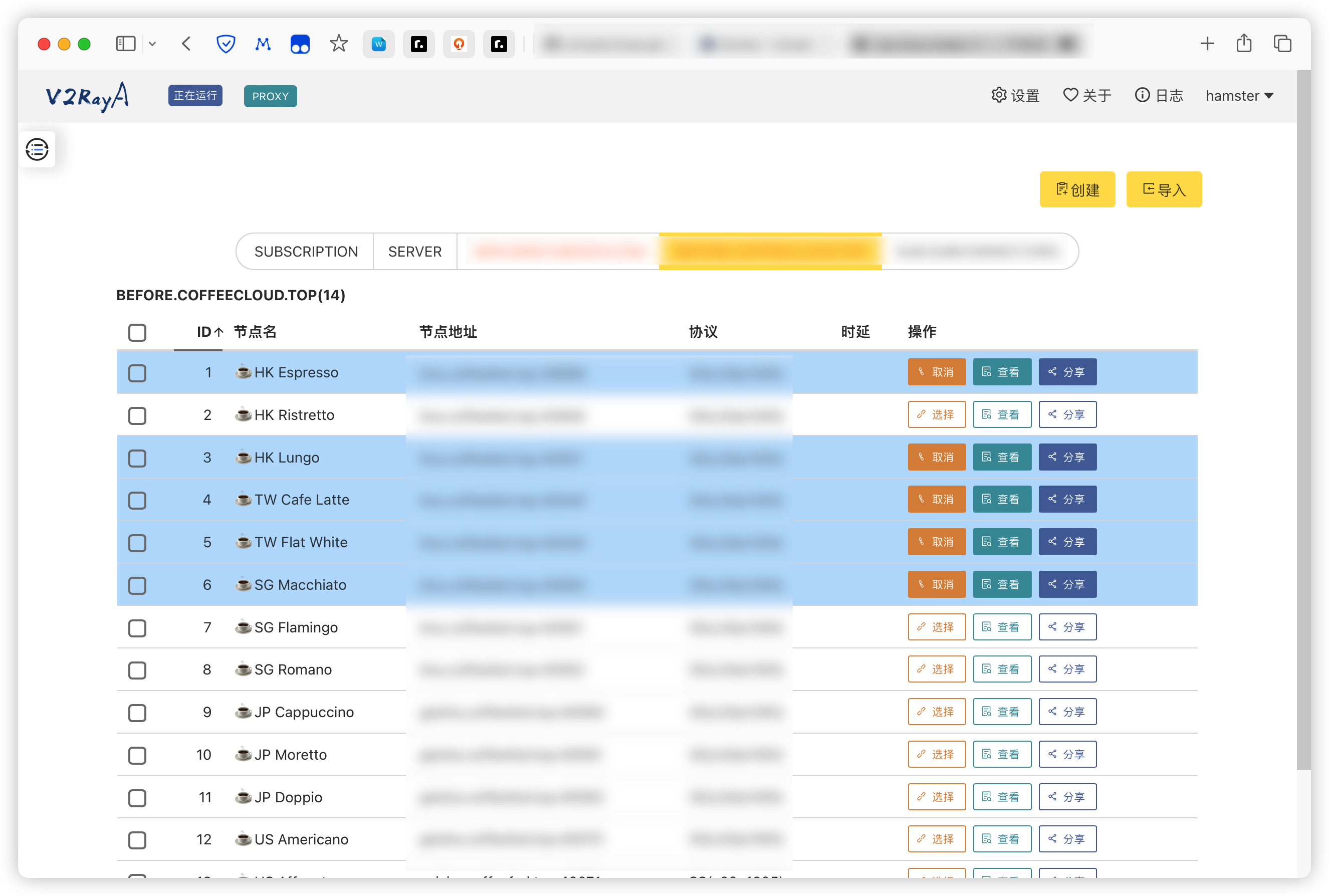This screenshot has height=896, width=1329.
Task: Click 选择 button for SG Flamingo
Action: [936, 627]
